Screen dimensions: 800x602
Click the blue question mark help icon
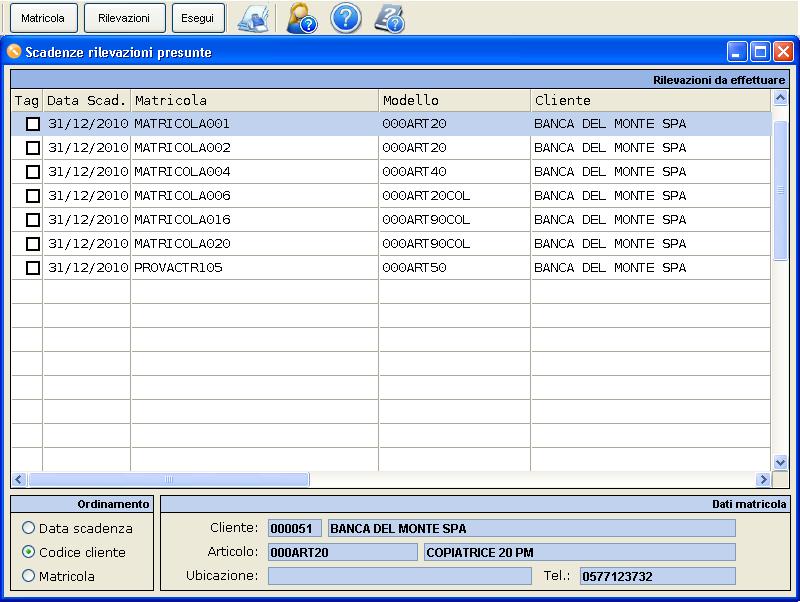[x=345, y=18]
